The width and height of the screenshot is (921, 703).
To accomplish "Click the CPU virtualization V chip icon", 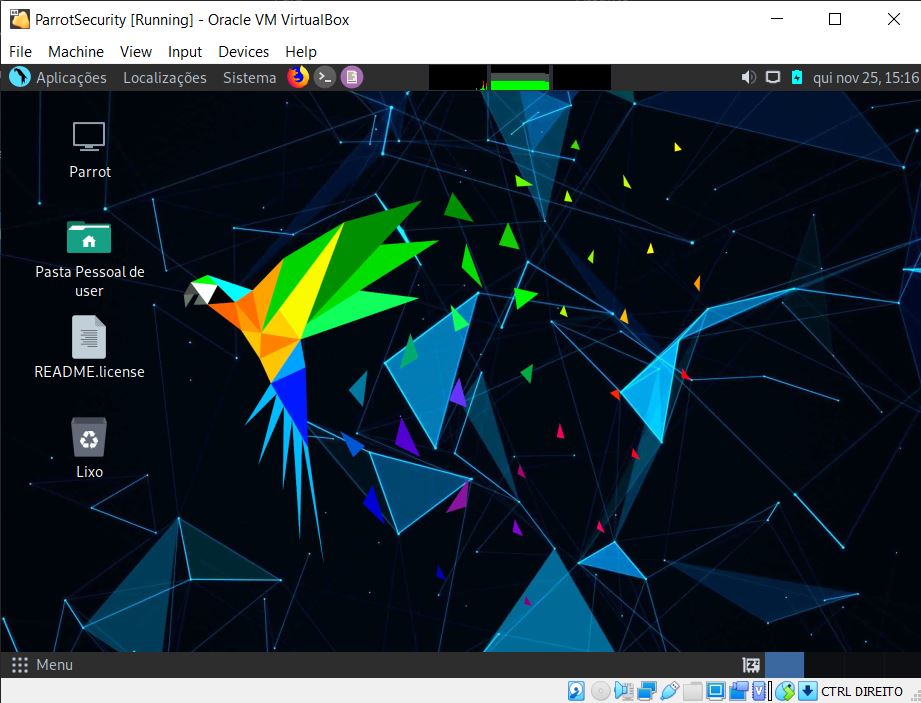I will click(x=759, y=691).
